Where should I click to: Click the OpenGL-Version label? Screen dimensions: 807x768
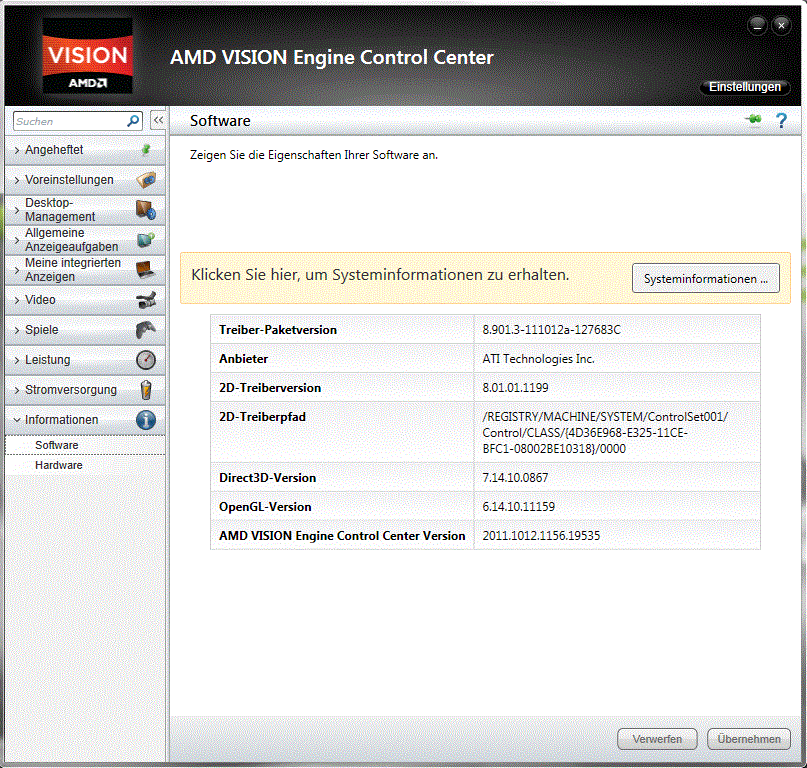(266, 507)
